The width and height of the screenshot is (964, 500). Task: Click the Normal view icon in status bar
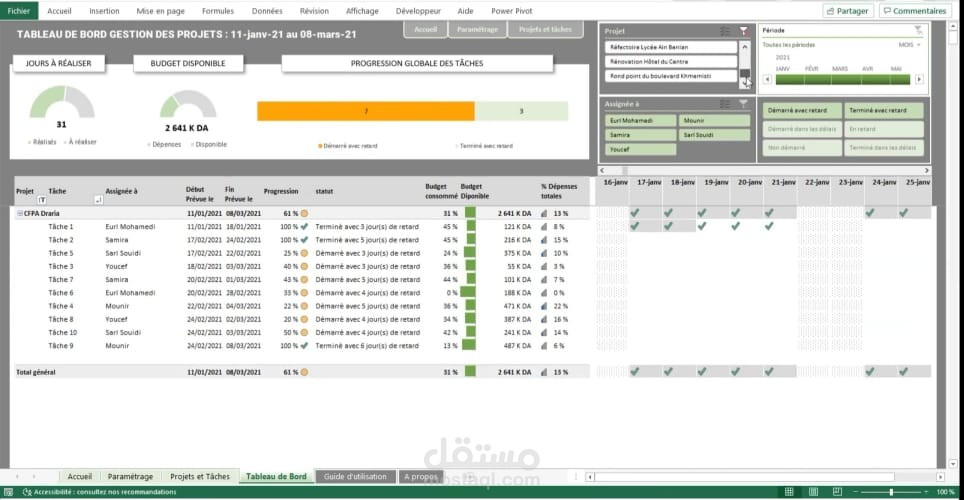tap(789, 492)
